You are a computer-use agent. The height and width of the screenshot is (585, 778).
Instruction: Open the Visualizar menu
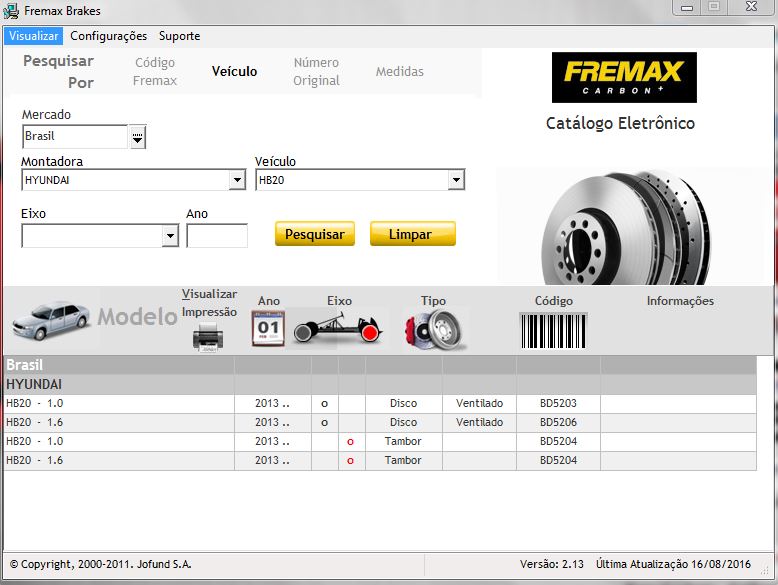pyautogui.click(x=34, y=36)
